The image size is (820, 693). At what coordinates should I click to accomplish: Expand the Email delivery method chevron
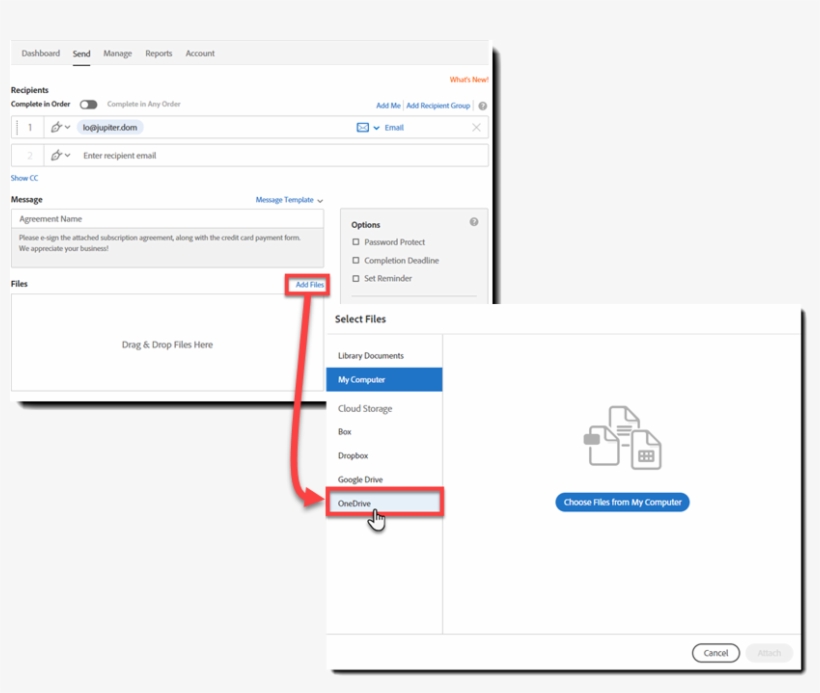(375, 127)
